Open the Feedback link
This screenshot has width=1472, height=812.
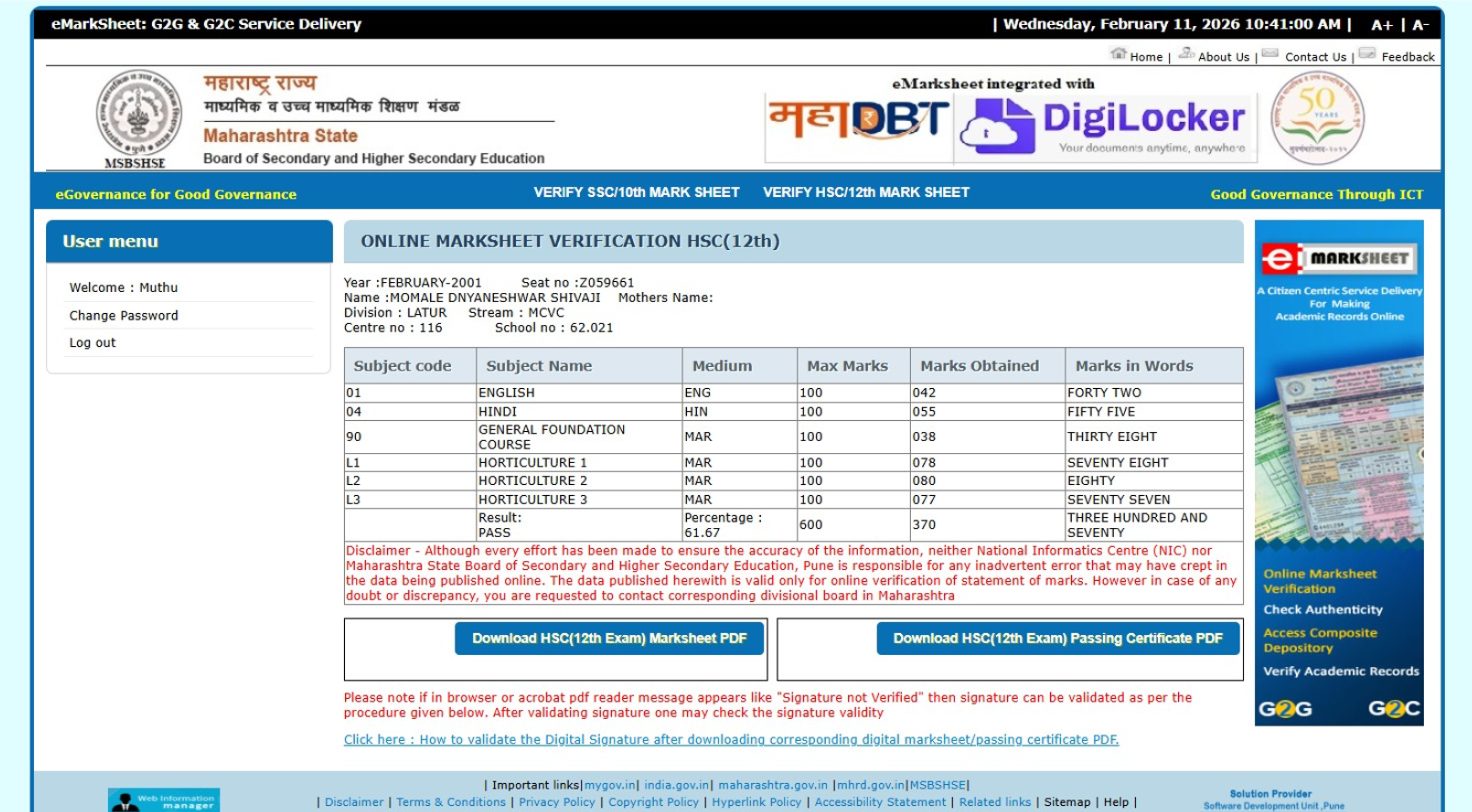1407,57
